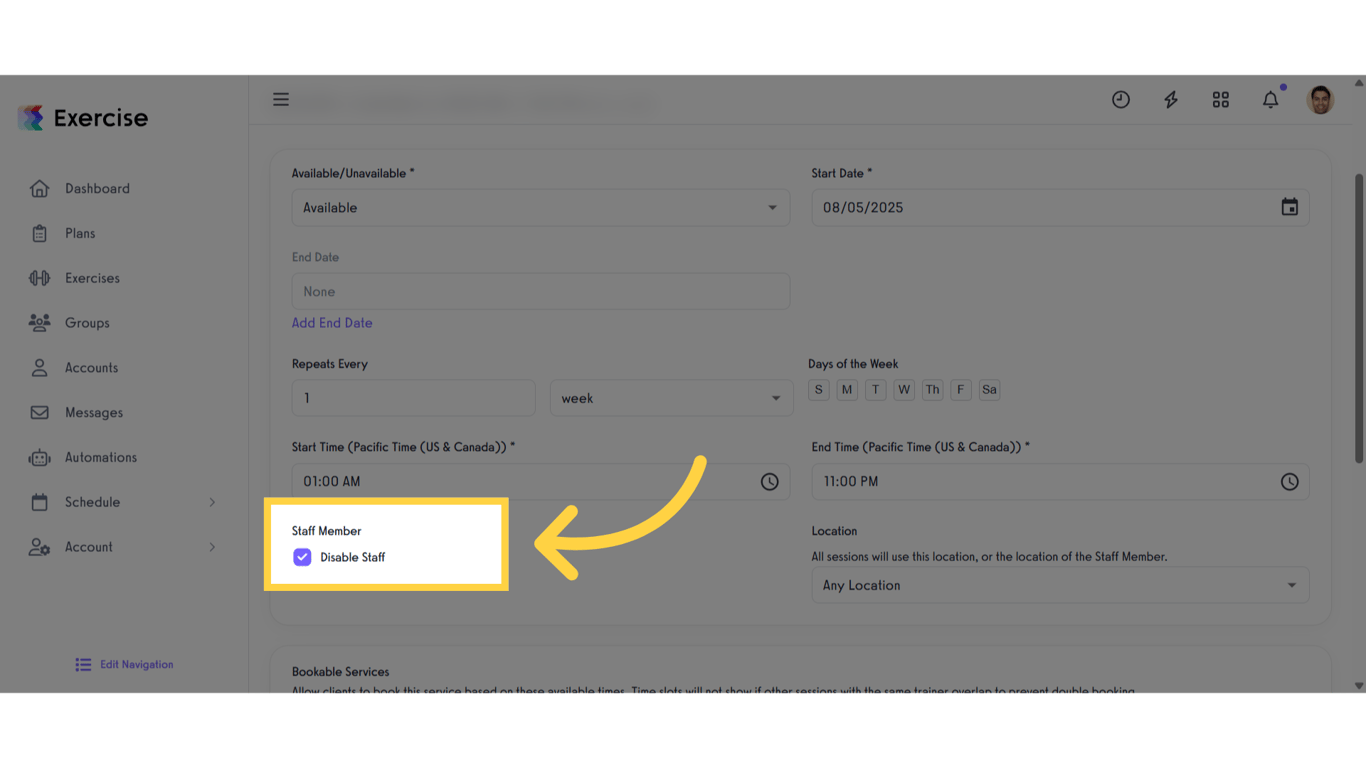
Task: Click the End Date input field
Action: click(x=540, y=291)
